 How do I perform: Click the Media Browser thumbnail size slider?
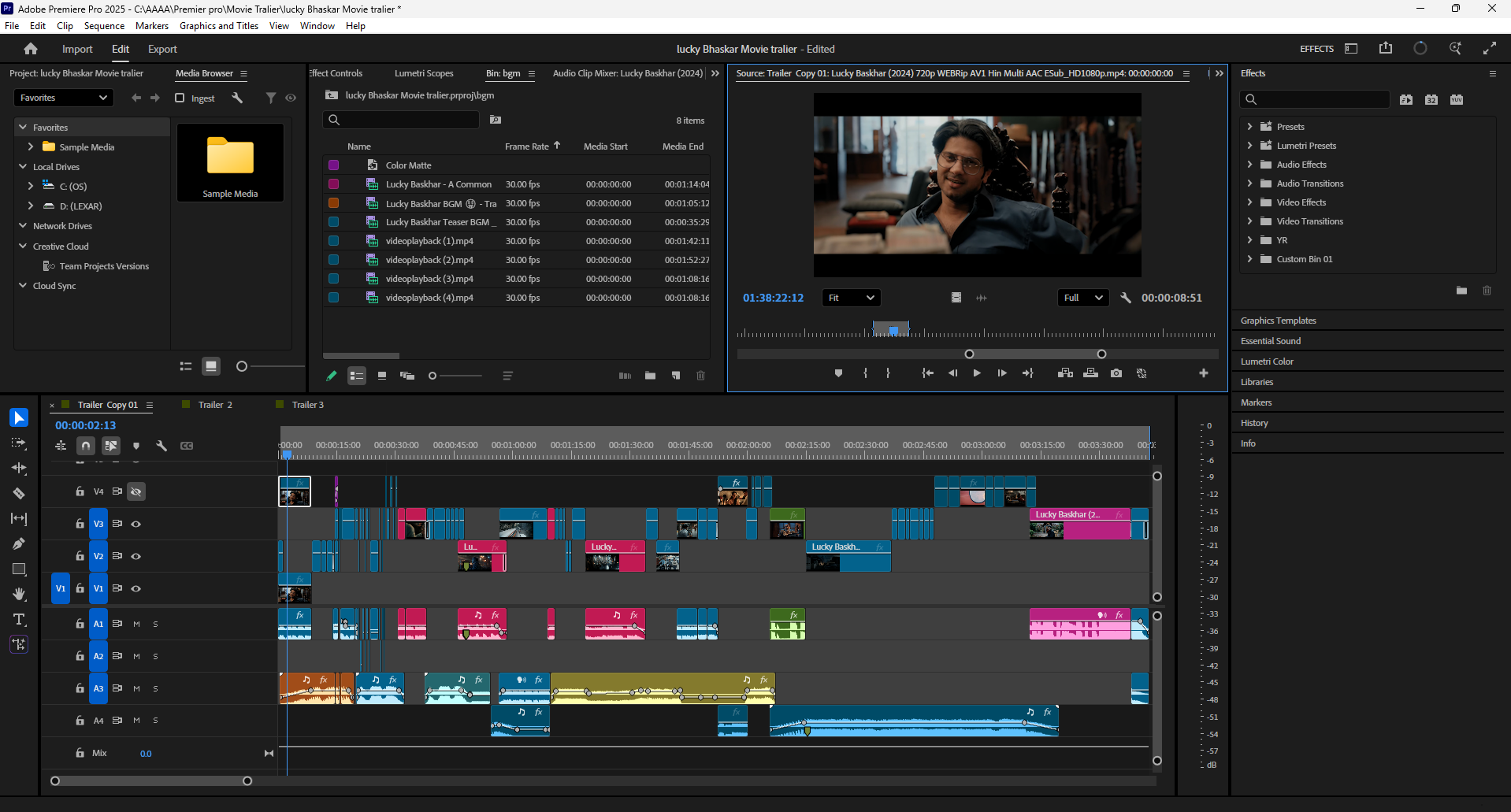[x=269, y=366]
